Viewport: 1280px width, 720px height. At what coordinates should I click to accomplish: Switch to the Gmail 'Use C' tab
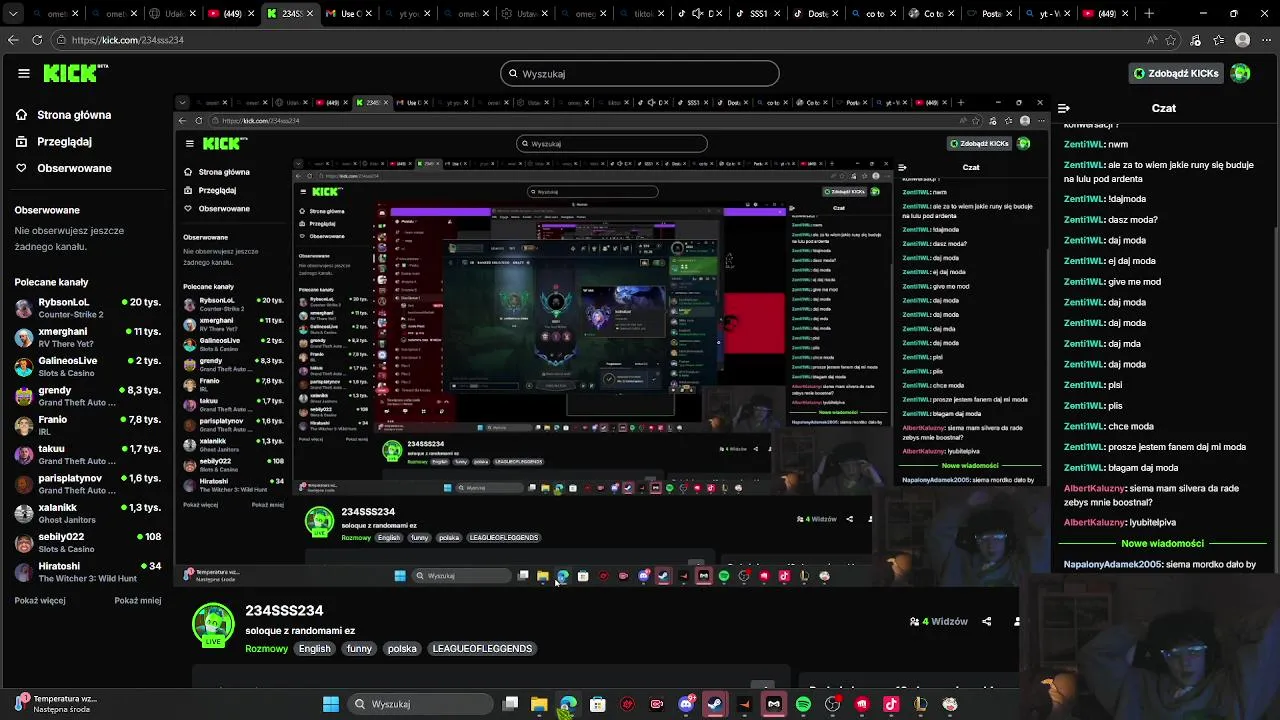347,14
